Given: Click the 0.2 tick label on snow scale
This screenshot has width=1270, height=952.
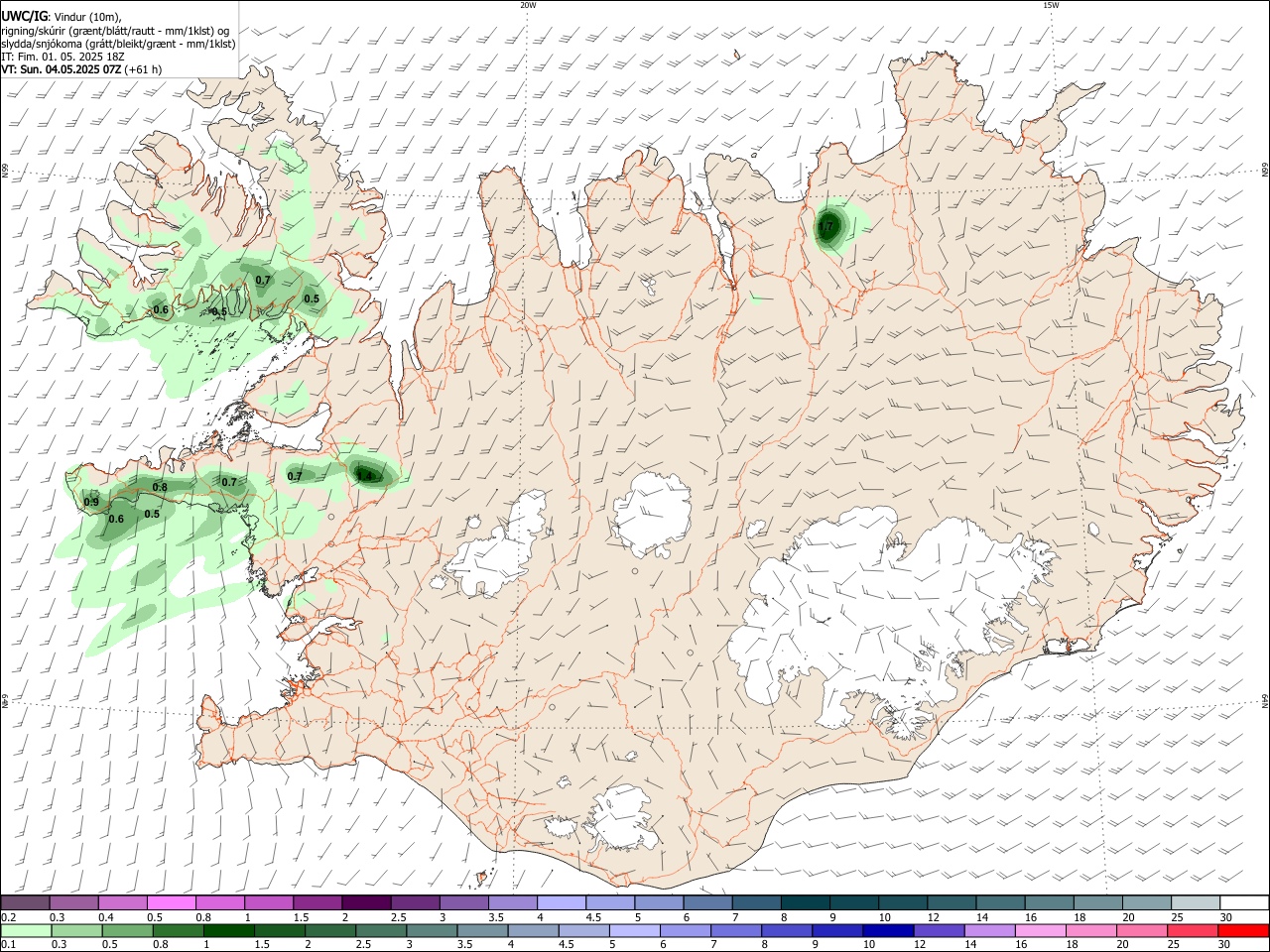Looking at the screenshot, I should point(9,917).
